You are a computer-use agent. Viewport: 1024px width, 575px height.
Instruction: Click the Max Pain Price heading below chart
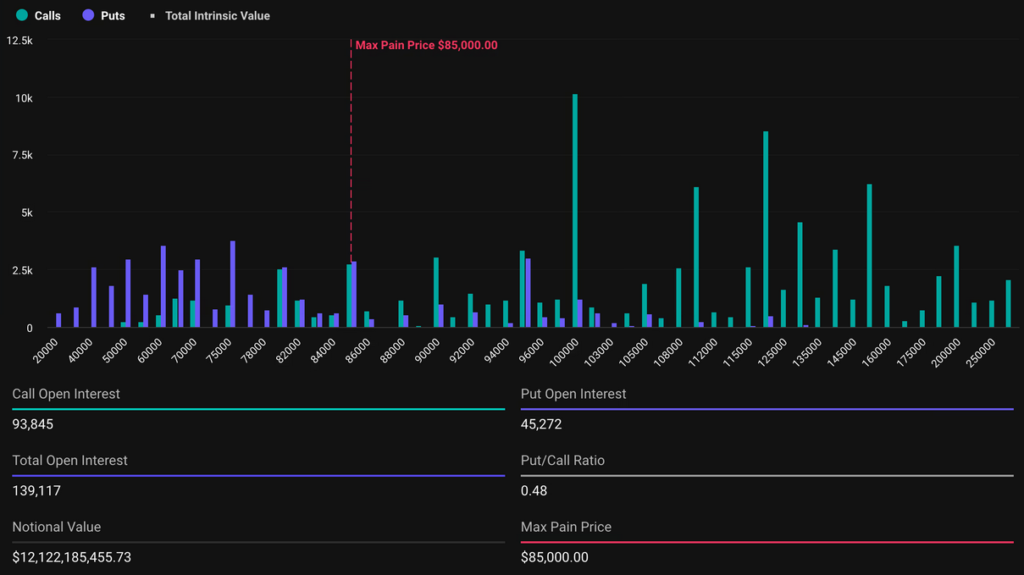(566, 526)
